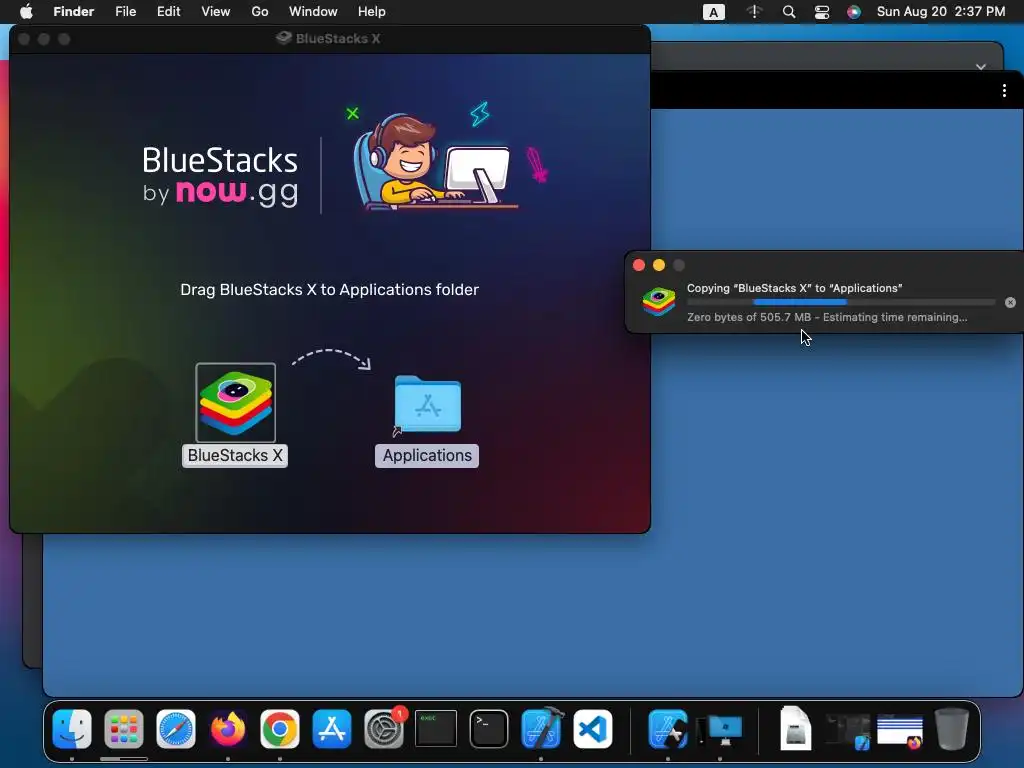Open System Preferences with notification badge

point(384,729)
